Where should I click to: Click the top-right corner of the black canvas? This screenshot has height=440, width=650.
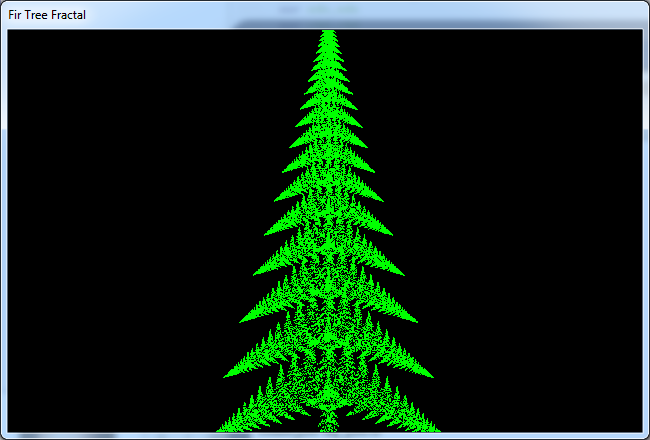point(639,31)
